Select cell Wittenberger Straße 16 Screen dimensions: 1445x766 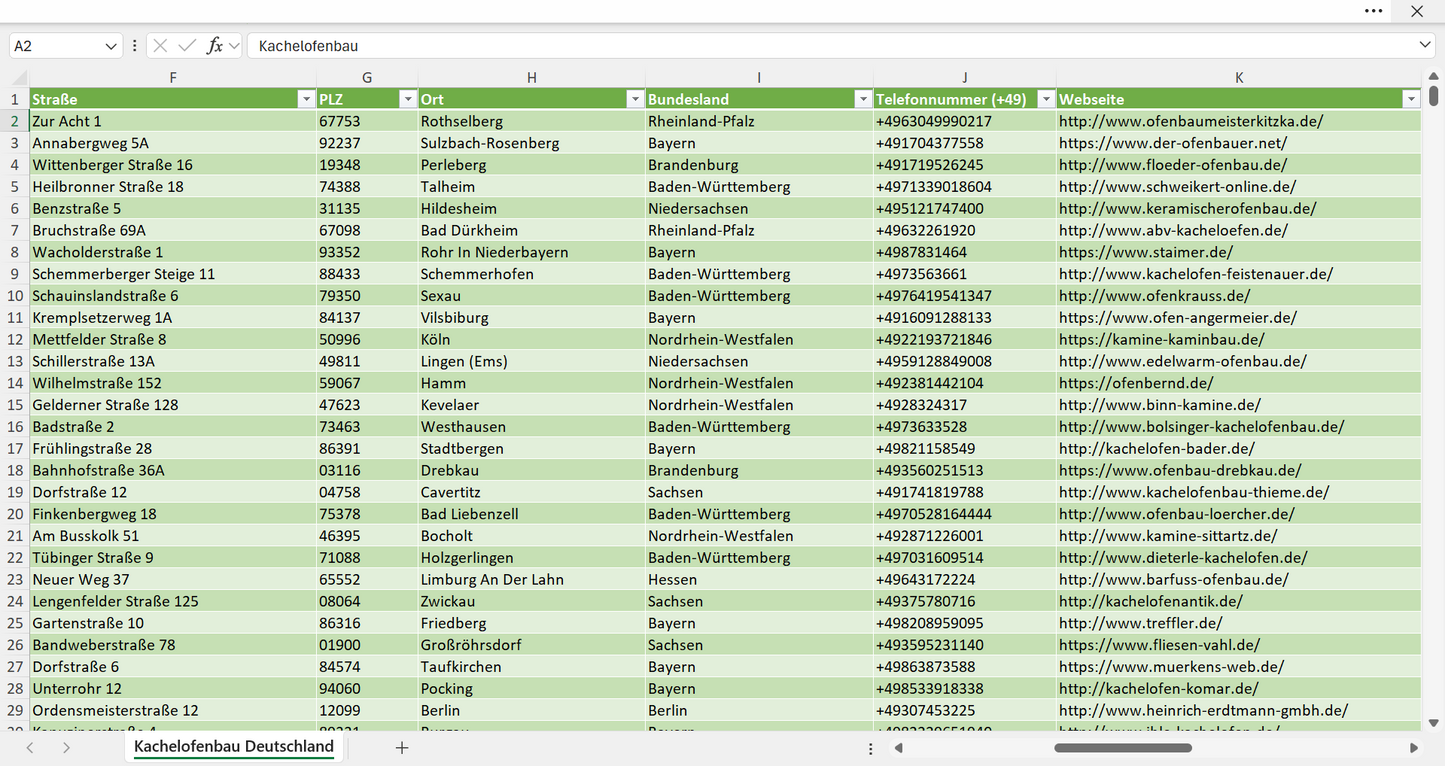point(173,165)
